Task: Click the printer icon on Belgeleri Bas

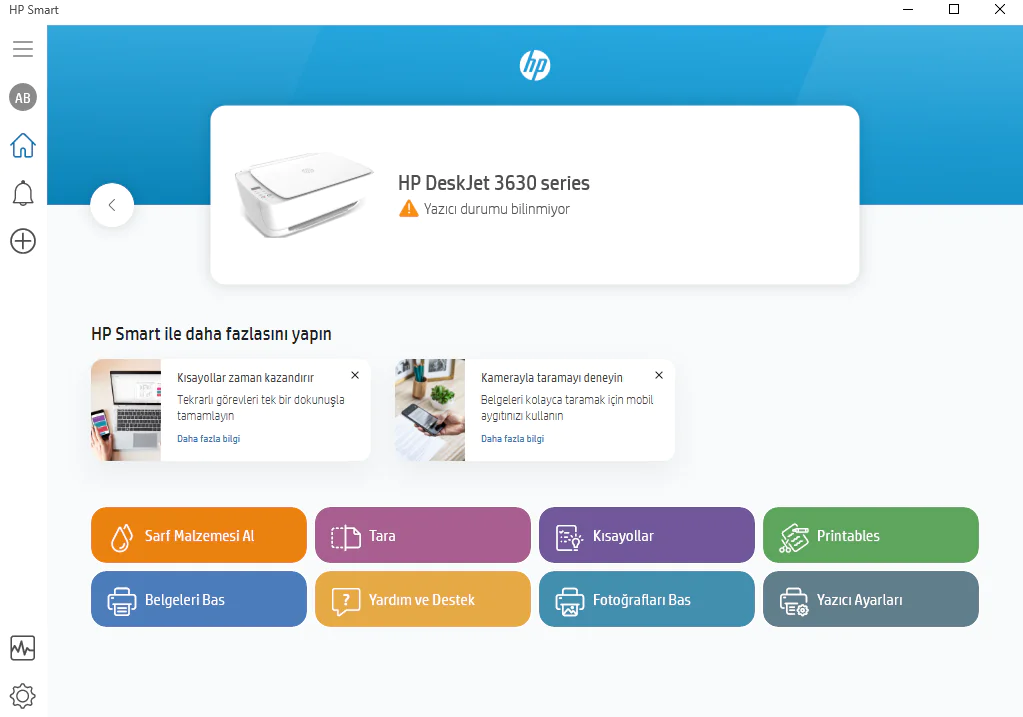Action: (122, 601)
